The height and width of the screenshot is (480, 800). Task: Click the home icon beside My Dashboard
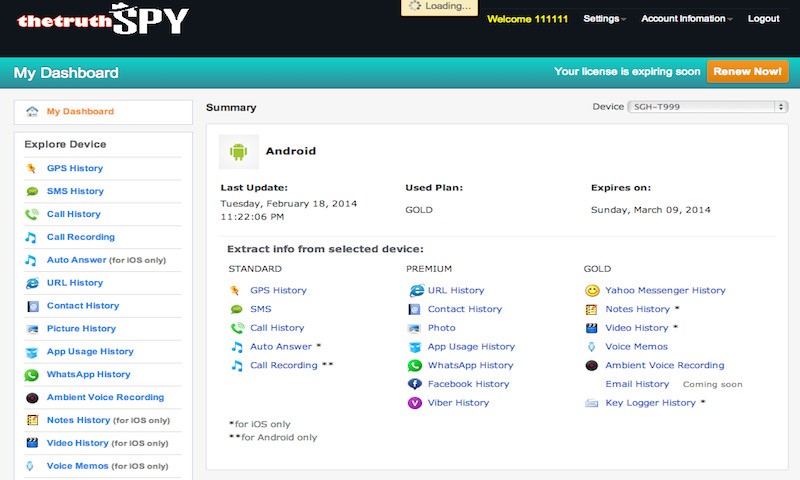32,112
